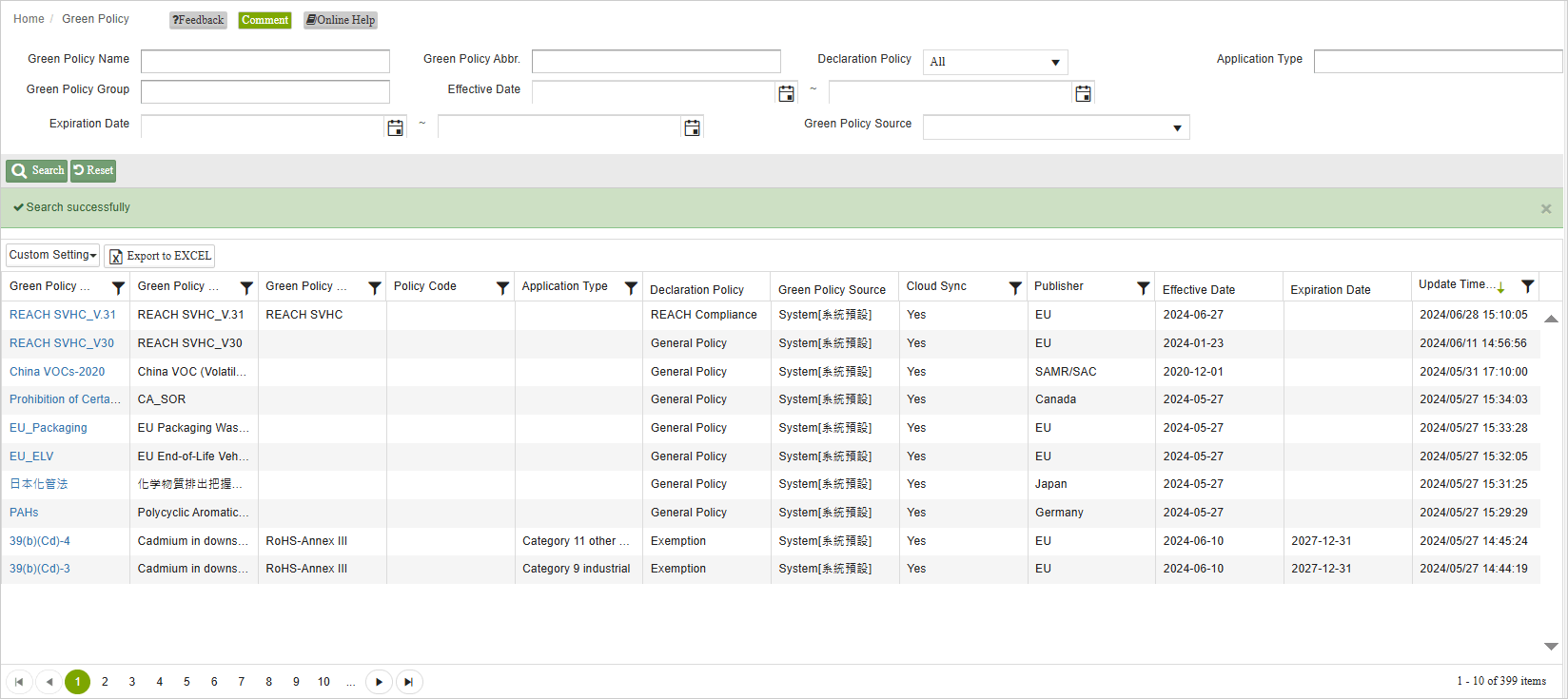Select the CA_SOR abbreviation cell

click(x=194, y=399)
